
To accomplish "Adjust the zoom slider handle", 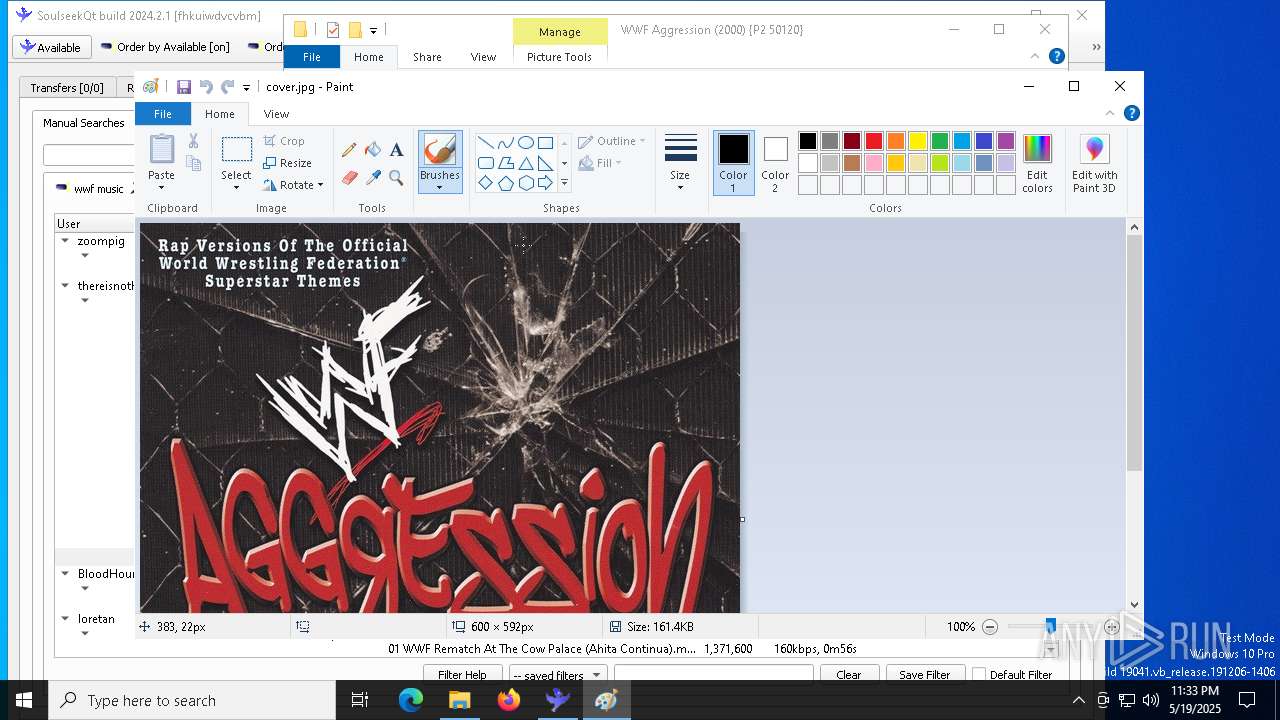I will click(x=1050, y=627).
